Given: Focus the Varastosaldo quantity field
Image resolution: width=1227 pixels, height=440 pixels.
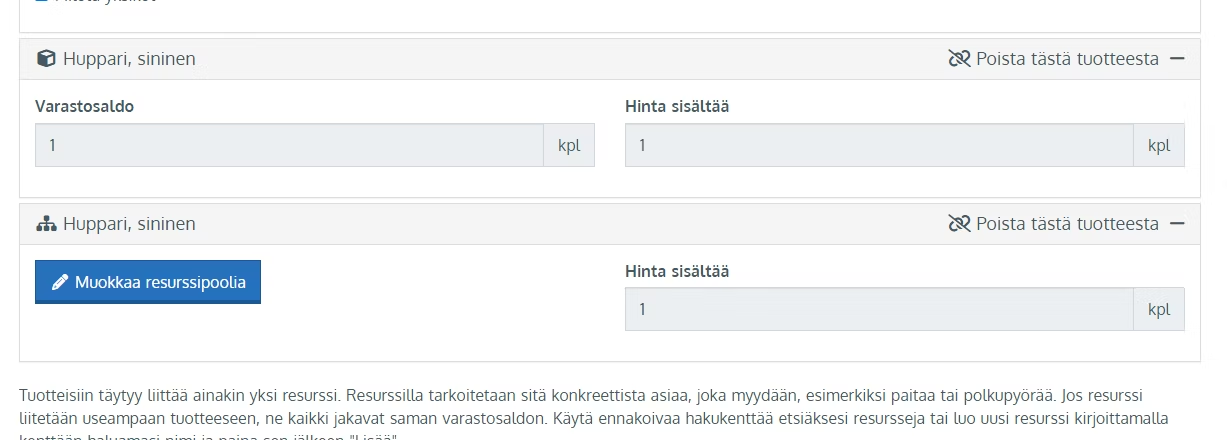Looking at the screenshot, I should click(290, 145).
